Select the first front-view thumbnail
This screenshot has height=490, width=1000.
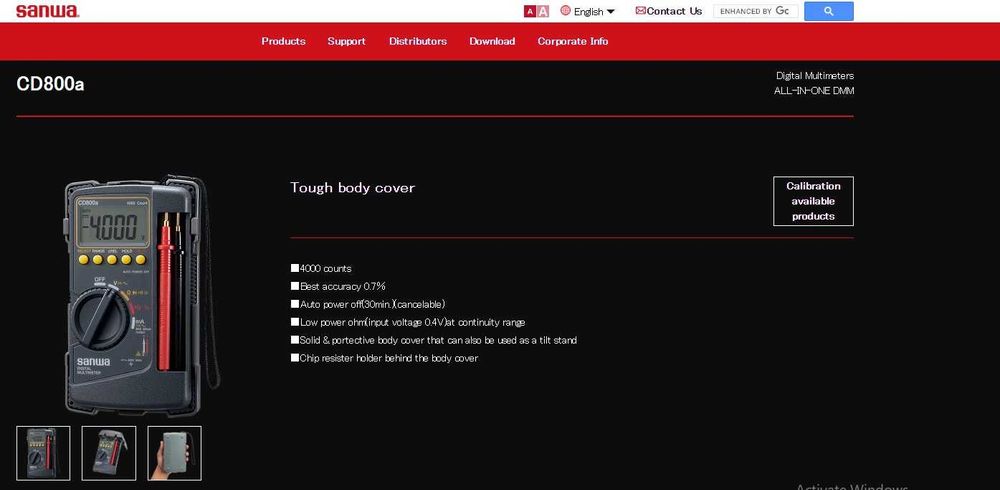pos(43,453)
